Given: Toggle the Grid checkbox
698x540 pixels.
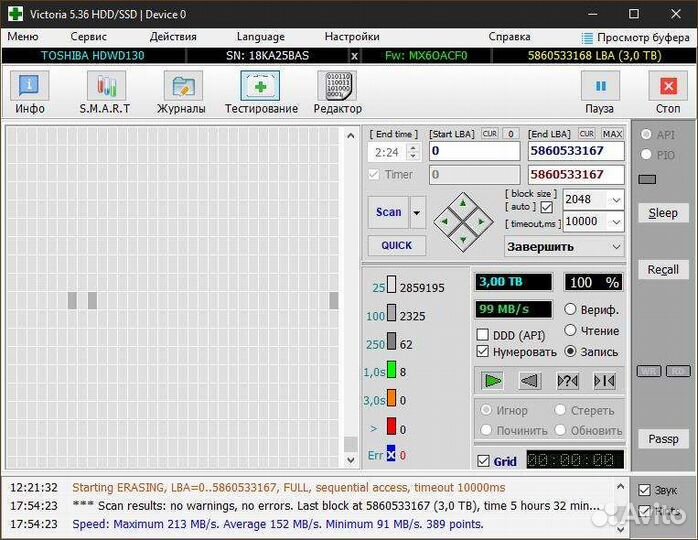Looking at the screenshot, I should 483,461.
